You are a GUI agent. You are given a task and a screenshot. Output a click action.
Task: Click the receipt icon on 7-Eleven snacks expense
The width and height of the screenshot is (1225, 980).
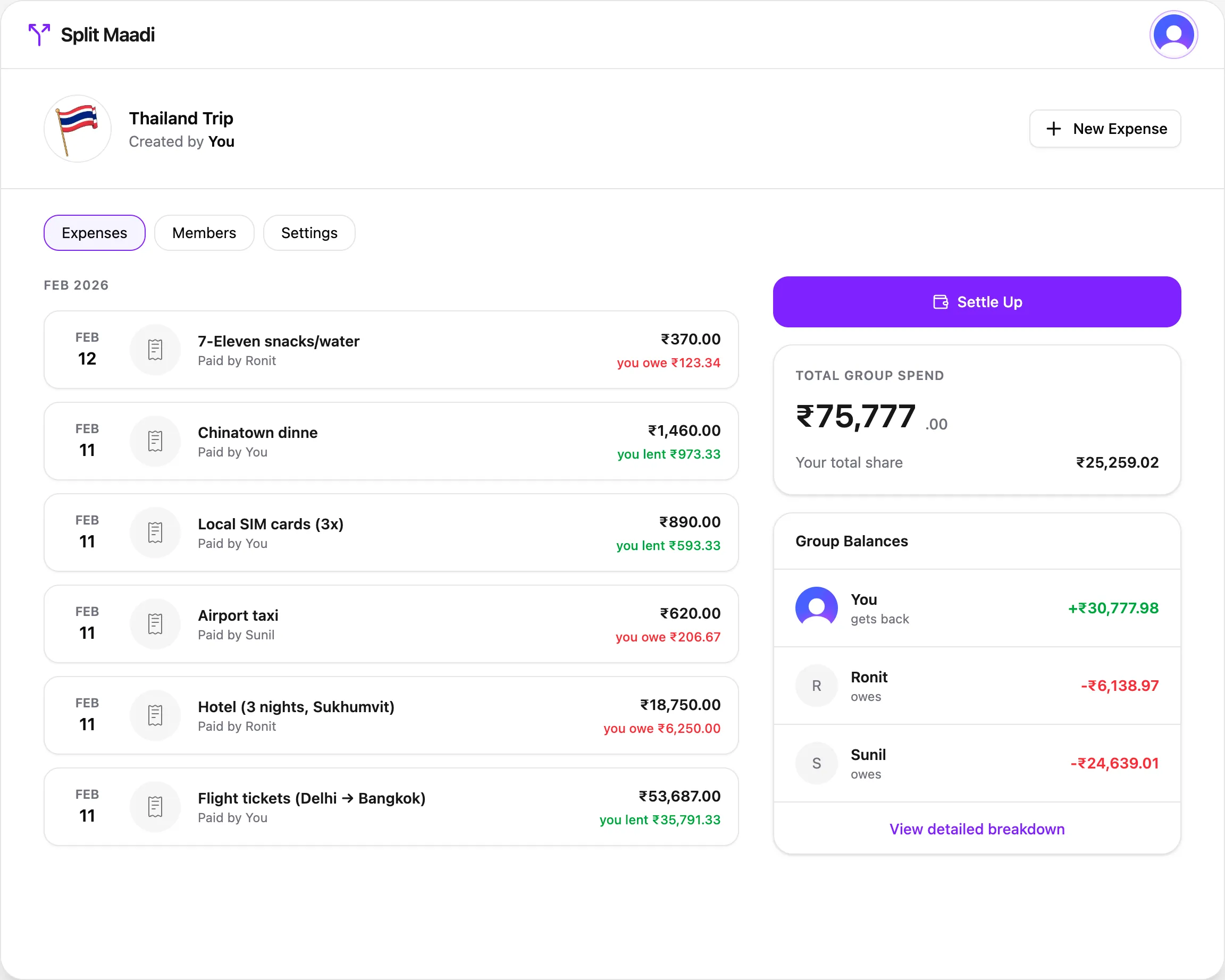point(155,349)
